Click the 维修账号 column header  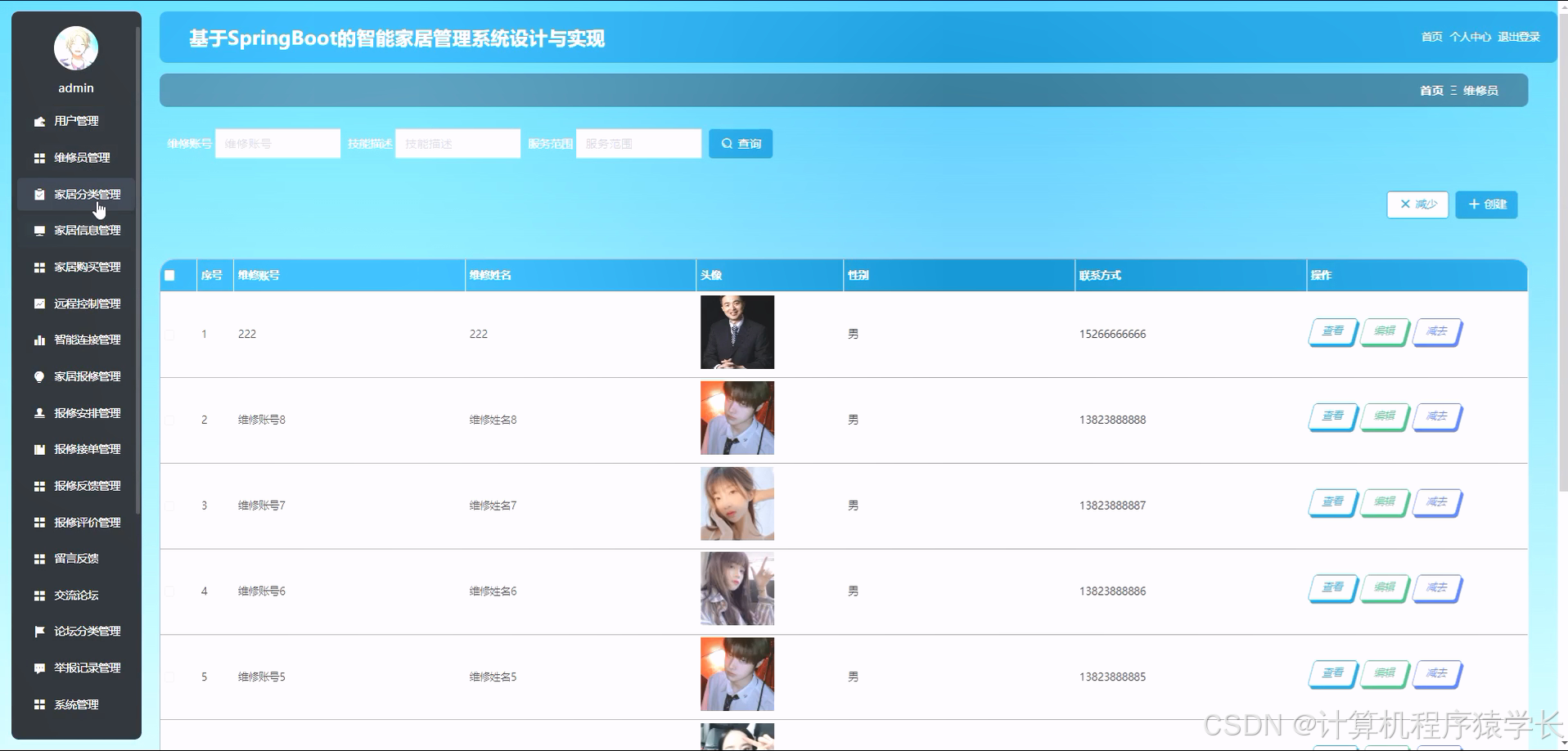349,276
